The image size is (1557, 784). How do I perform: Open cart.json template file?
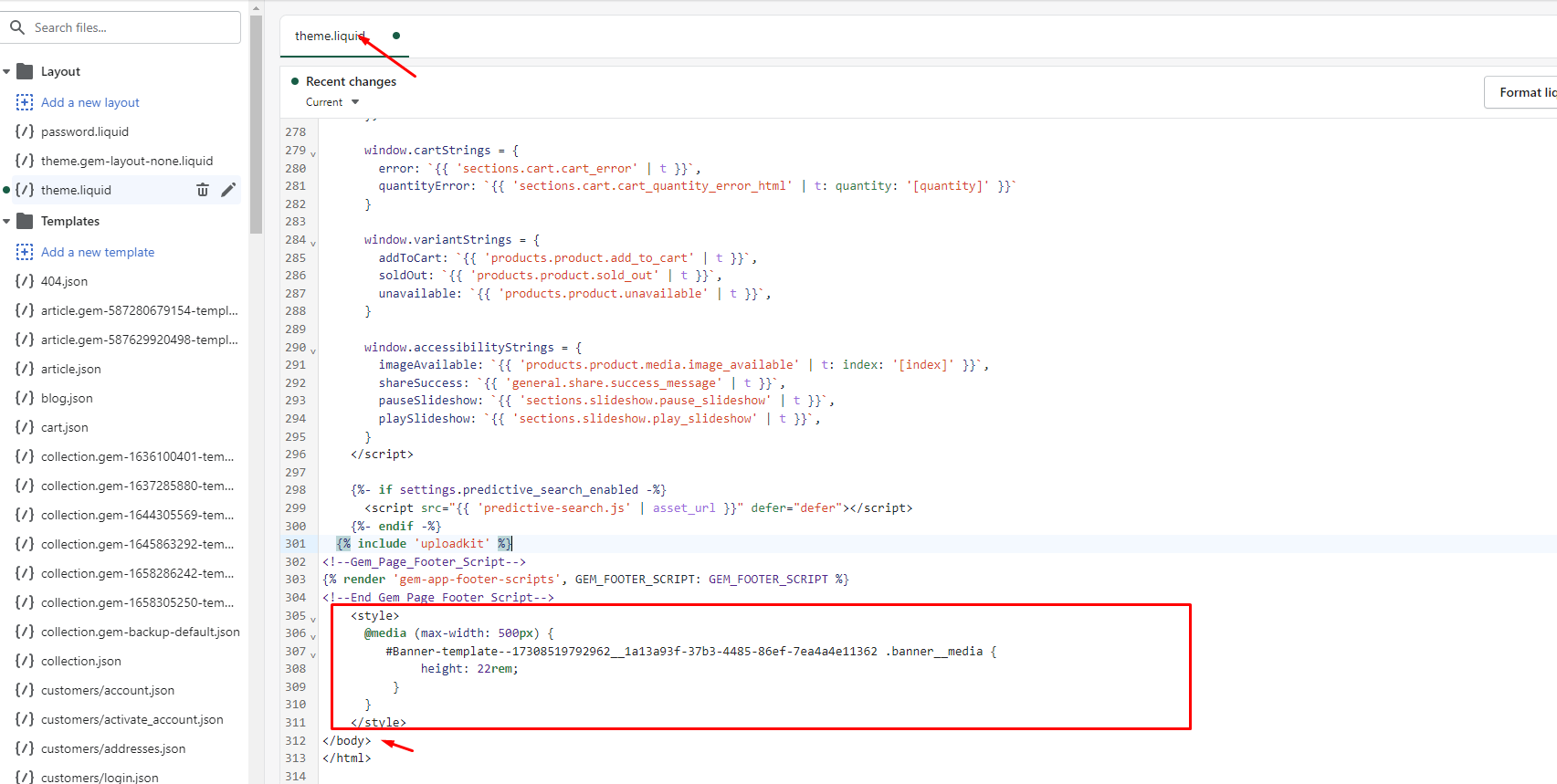pyautogui.click(x=65, y=427)
